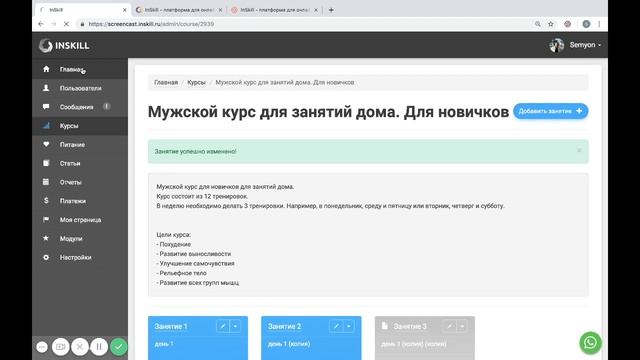Click the calendar icon beside Отчеты

click(46, 182)
